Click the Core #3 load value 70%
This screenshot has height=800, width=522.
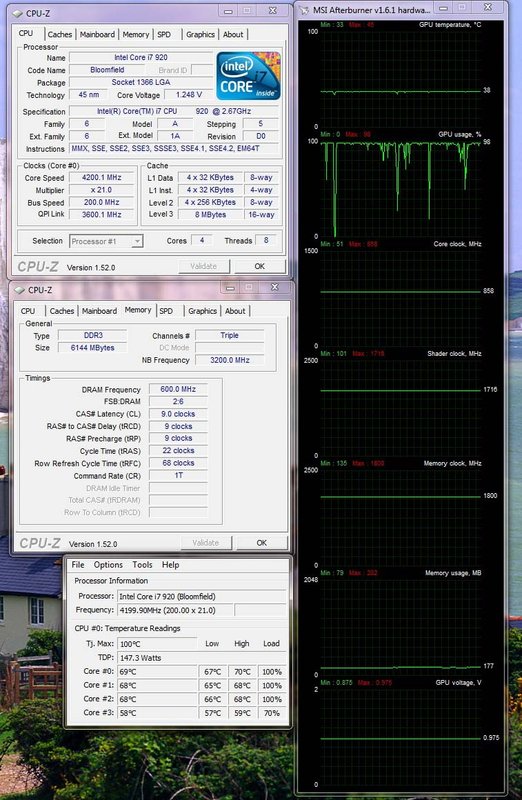pyautogui.click(x=272, y=713)
